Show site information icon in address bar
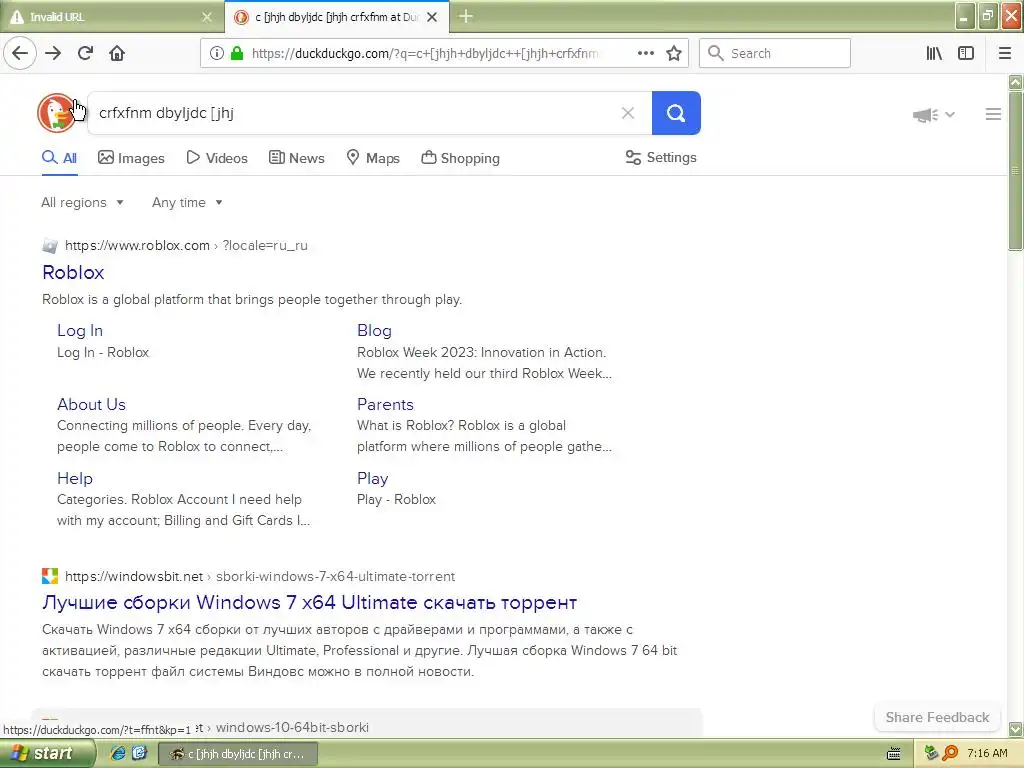Image resolution: width=1024 pixels, height=768 pixels. click(x=217, y=53)
